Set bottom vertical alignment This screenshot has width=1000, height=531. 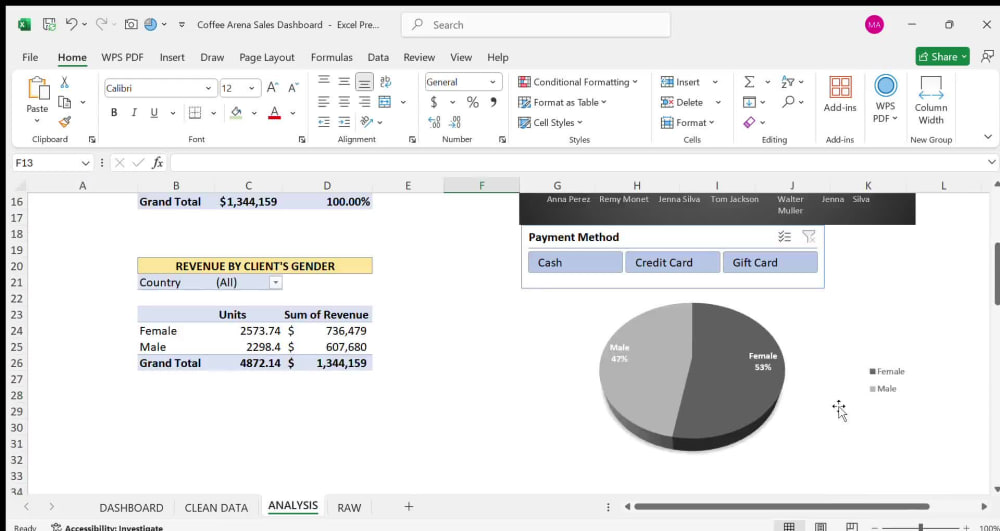pos(364,82)
